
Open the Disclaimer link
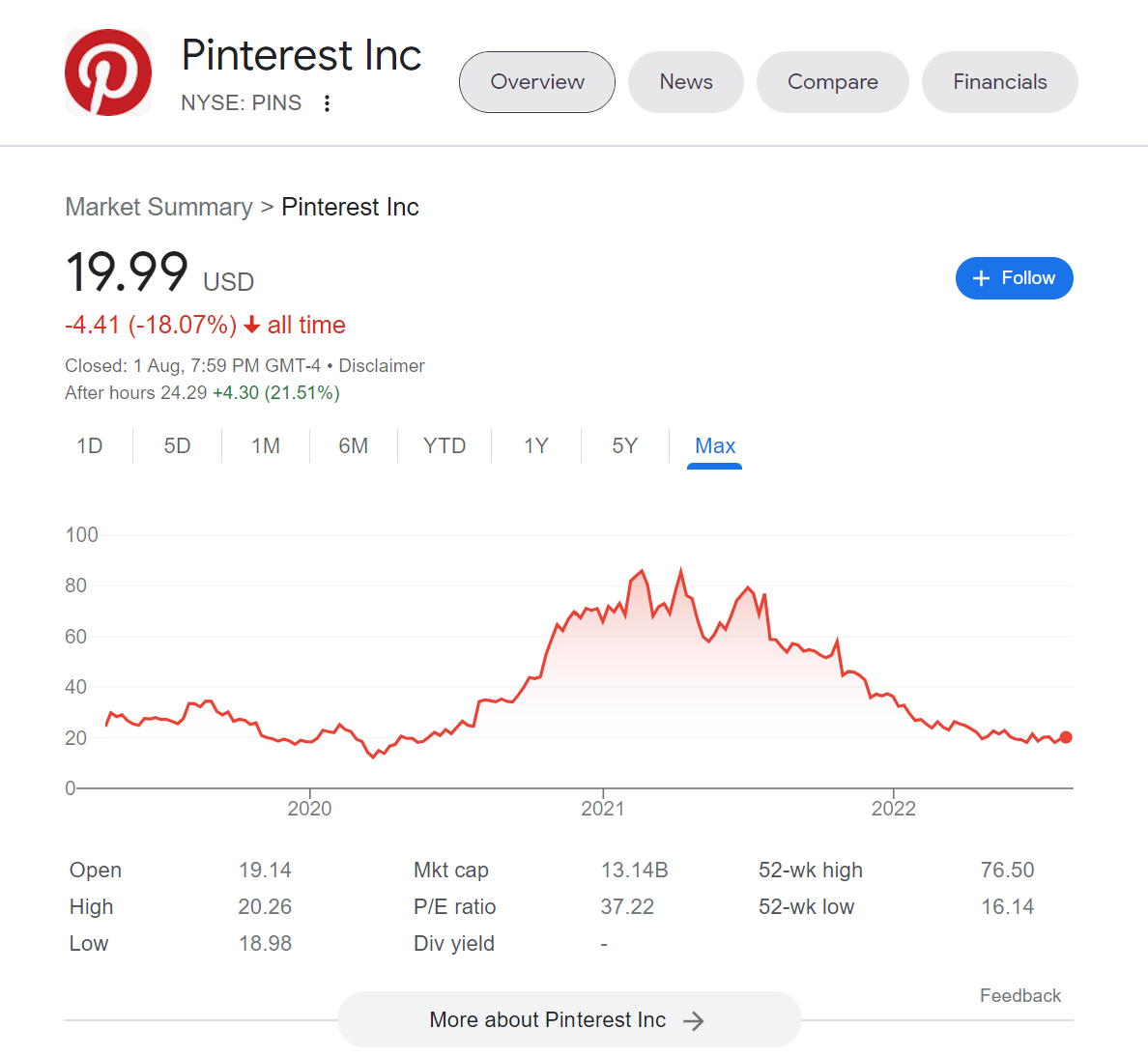(x=382, y=366)
